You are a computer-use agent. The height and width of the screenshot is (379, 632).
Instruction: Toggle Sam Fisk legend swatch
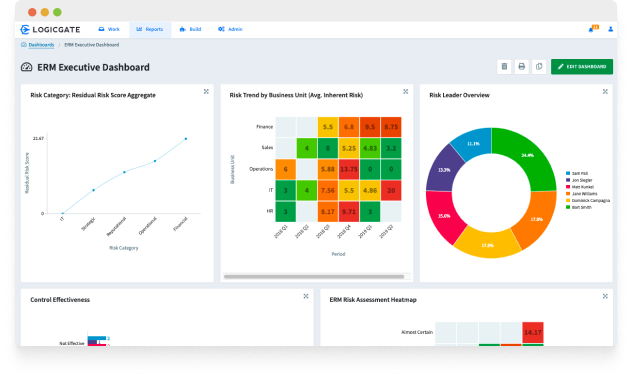coord(568,173)
